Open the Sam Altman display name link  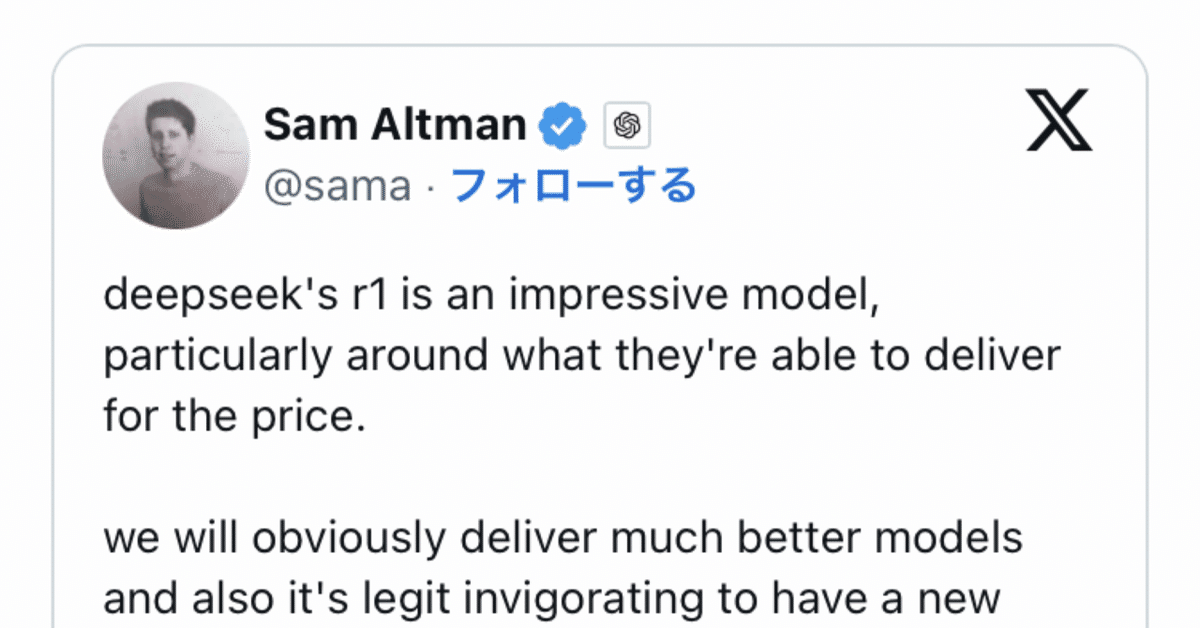click(395, 125)
